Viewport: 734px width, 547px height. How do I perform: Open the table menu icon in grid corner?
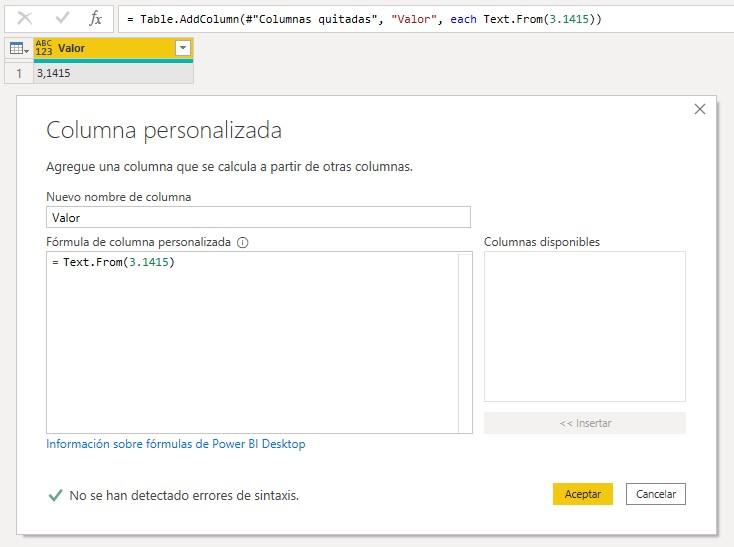coord(19,48)
